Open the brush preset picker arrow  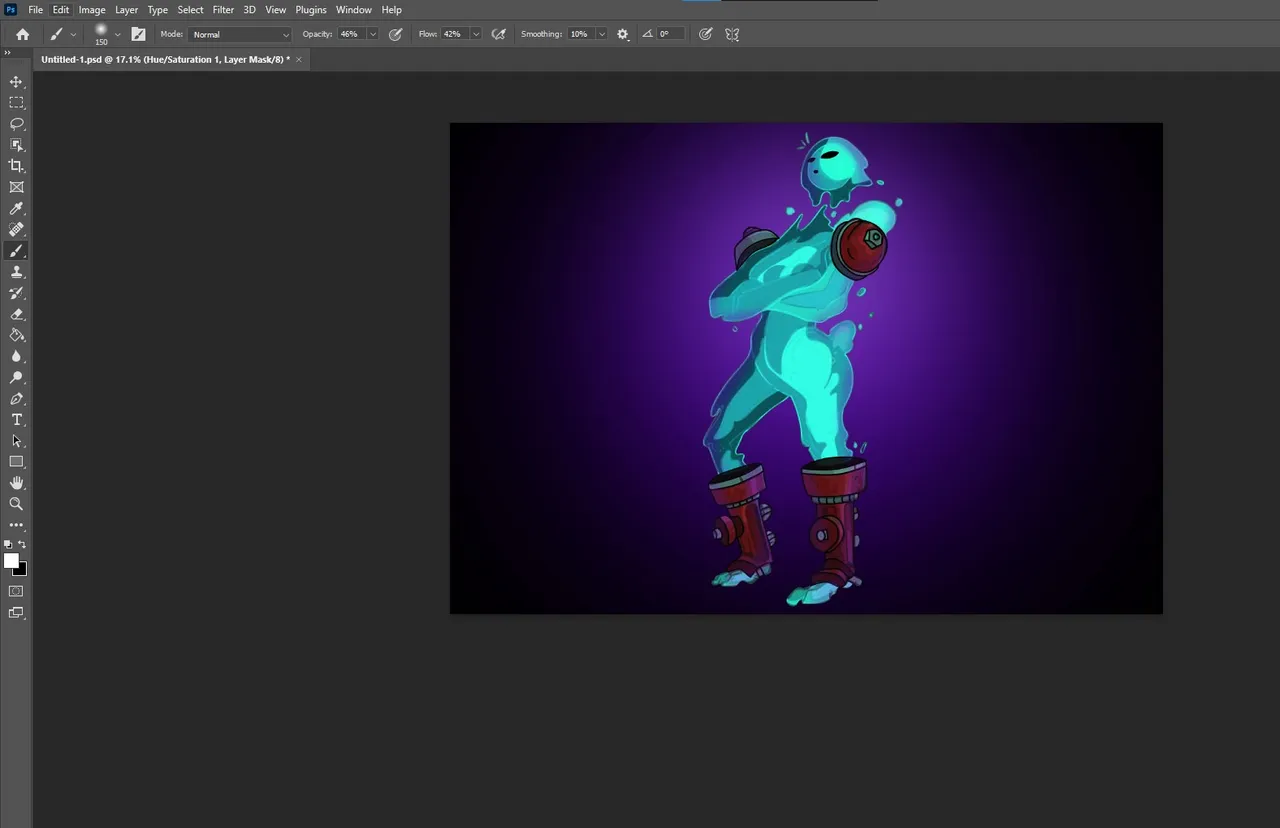coord(117,34)
